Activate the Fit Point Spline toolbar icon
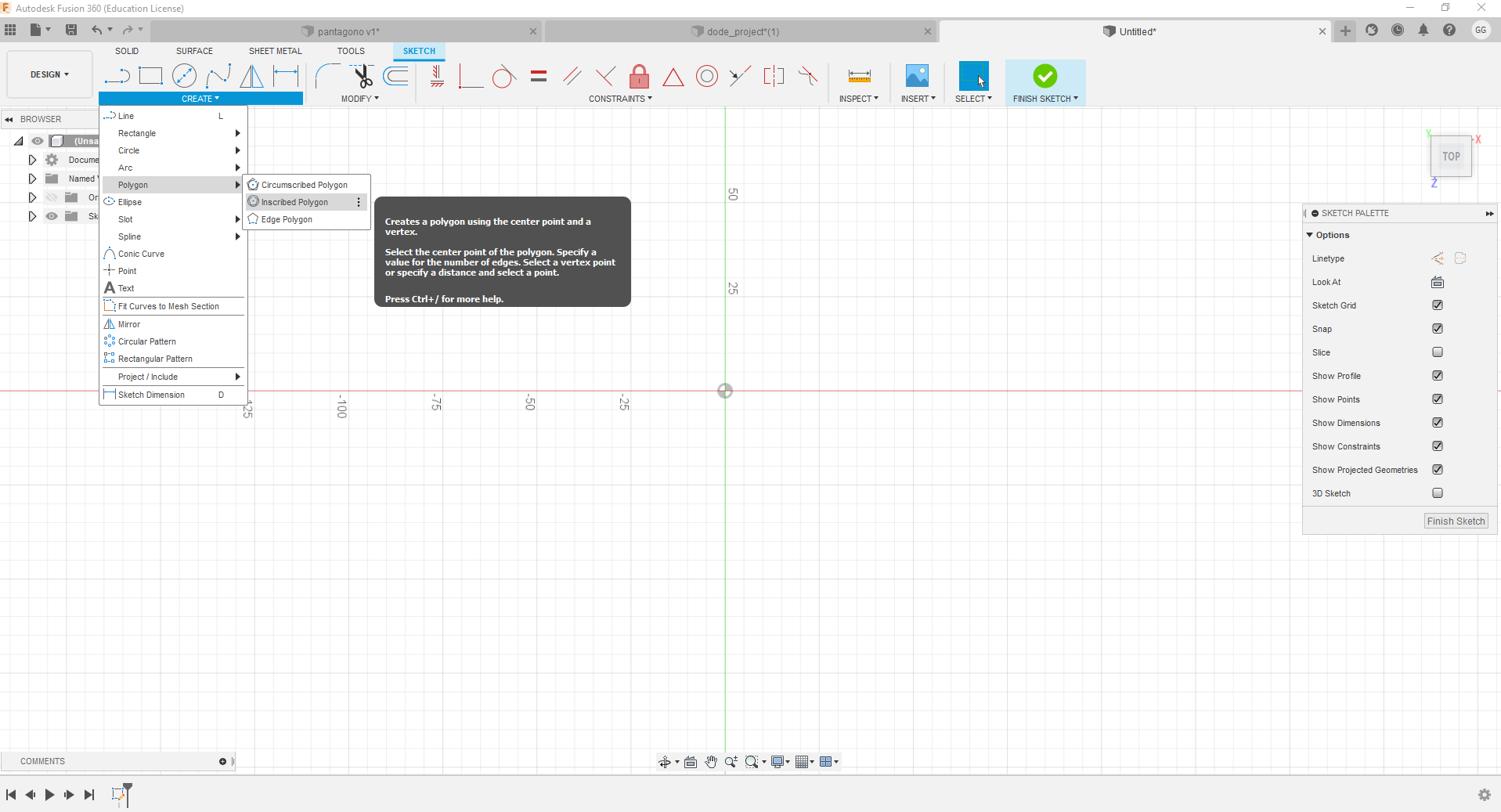 218,76
